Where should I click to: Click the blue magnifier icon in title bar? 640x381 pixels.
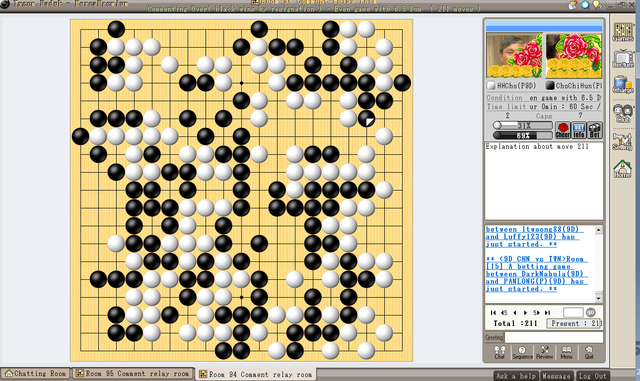[586, 4]
